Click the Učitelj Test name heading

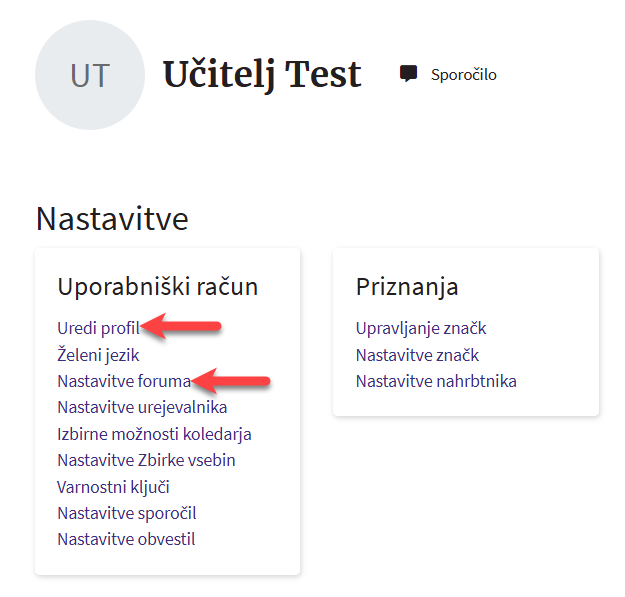pyautogui.click(x=261, y=74)
